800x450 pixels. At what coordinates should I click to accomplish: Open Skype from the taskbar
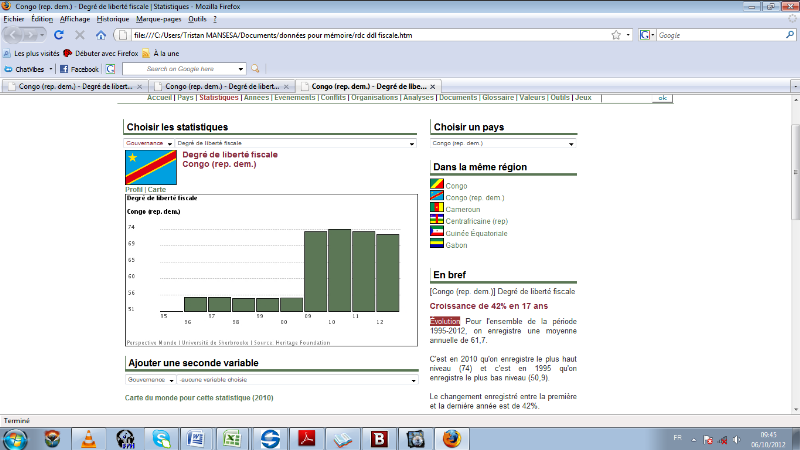pyautogui.click(x=161, y=437)
